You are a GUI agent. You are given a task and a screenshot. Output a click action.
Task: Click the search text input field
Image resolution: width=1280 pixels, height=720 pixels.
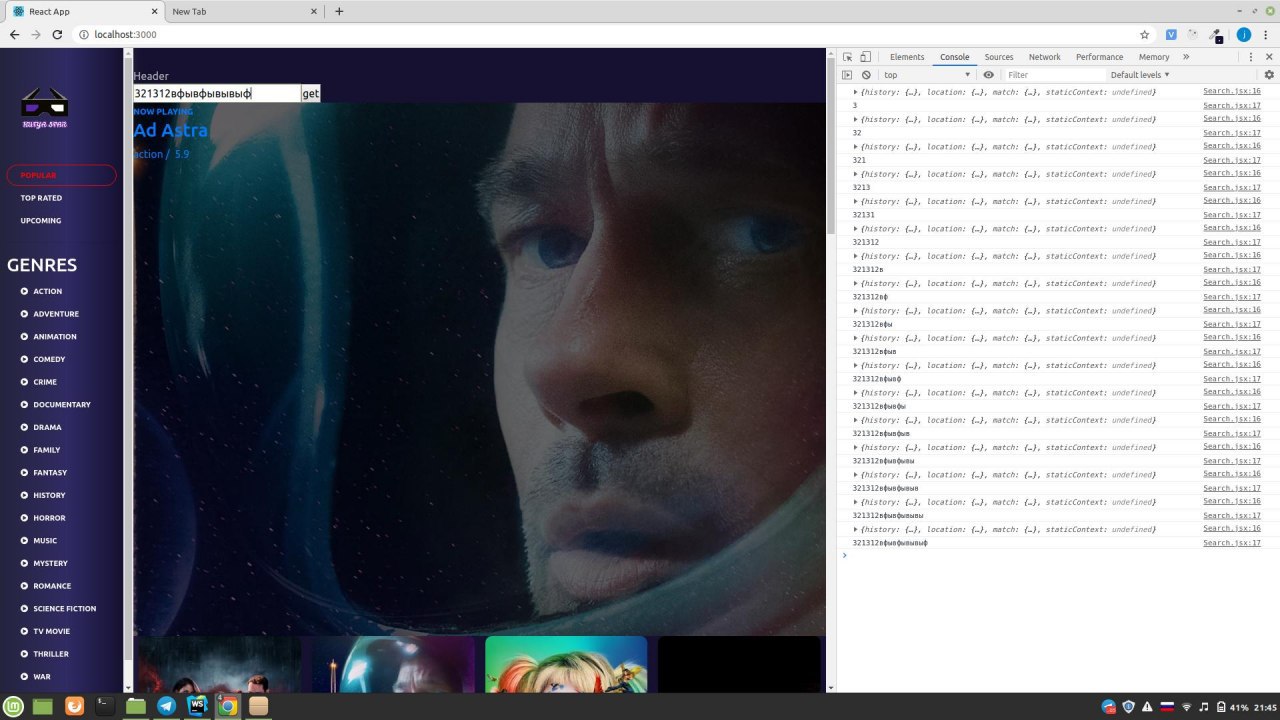[217, 93]
